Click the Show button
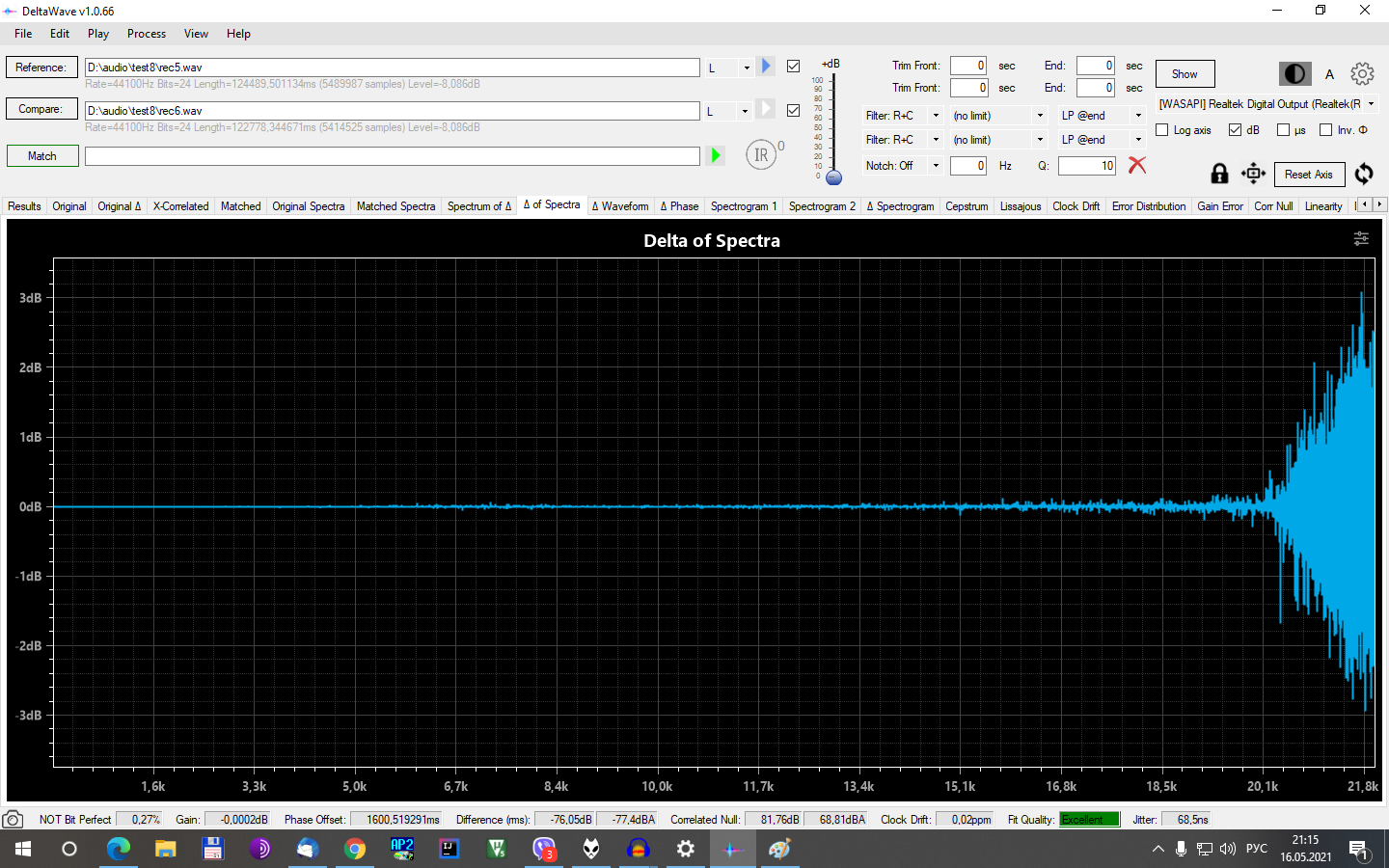Screen dimensions: 1389x868 pyautogui.click(x=1185, y=74)
